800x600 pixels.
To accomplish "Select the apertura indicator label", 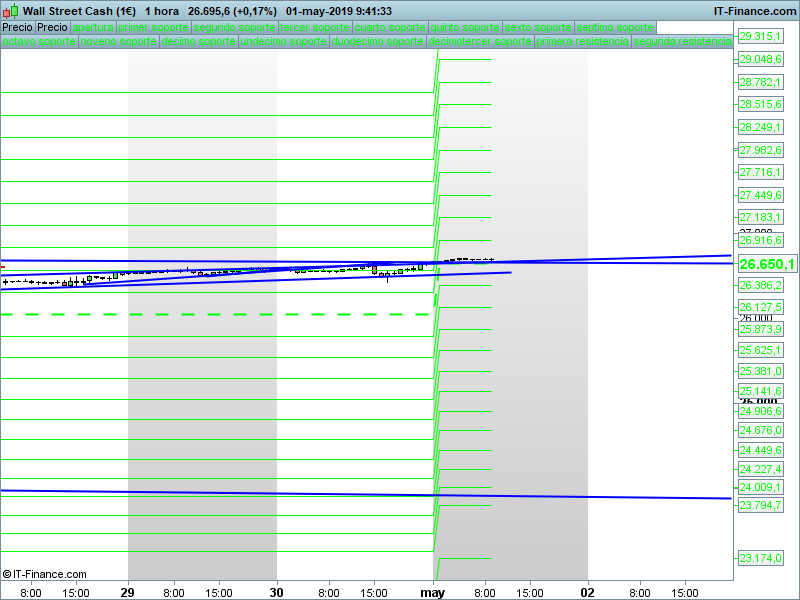I will pos(93,28).
